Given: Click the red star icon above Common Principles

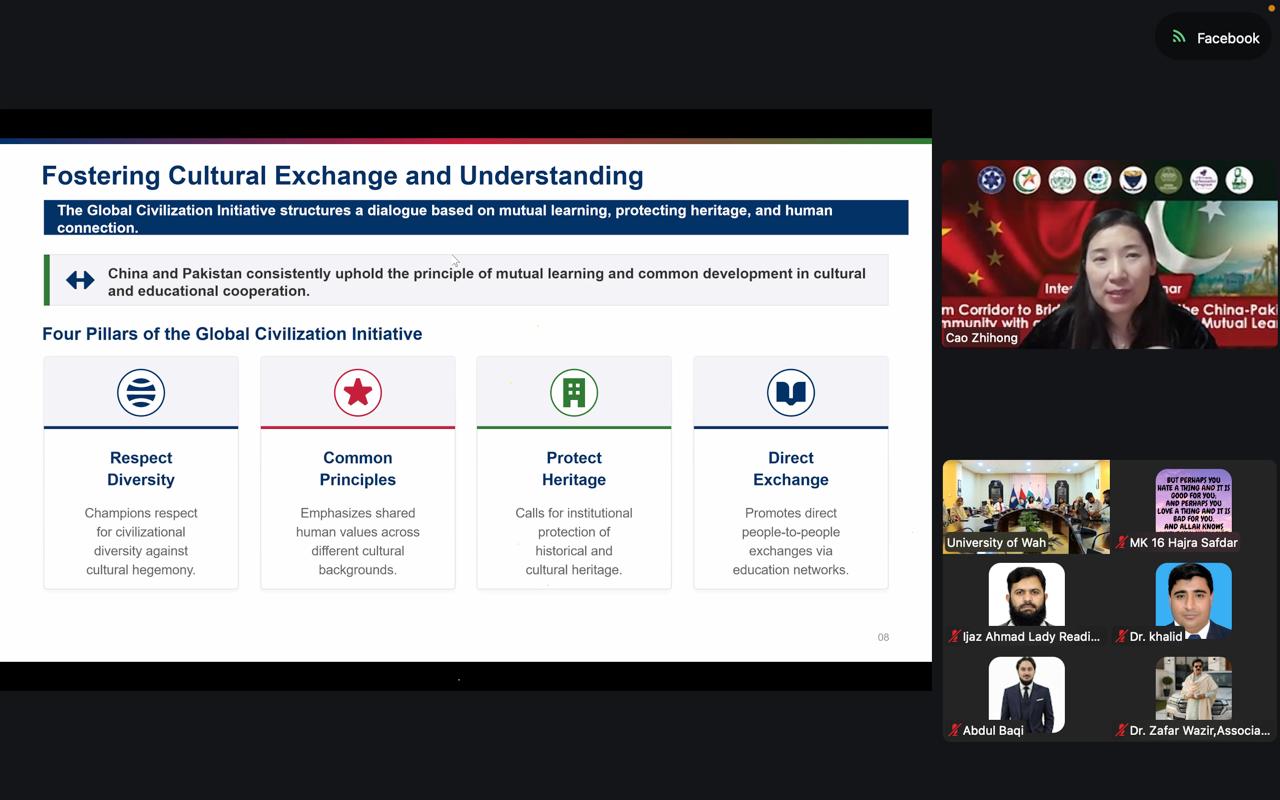Looking at the screenshot, I should pyautogui.click(x=358, y=392).
